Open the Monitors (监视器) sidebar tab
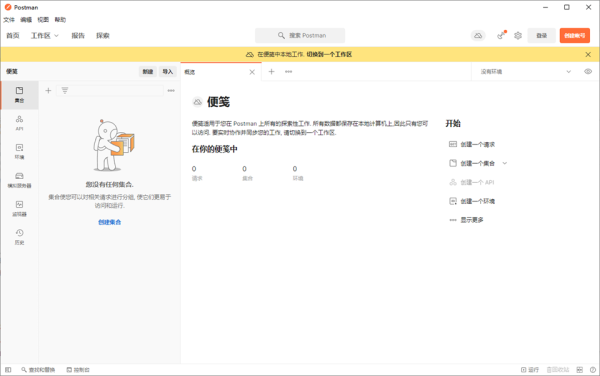Screen dimensions: 600x376 (19, 208)
